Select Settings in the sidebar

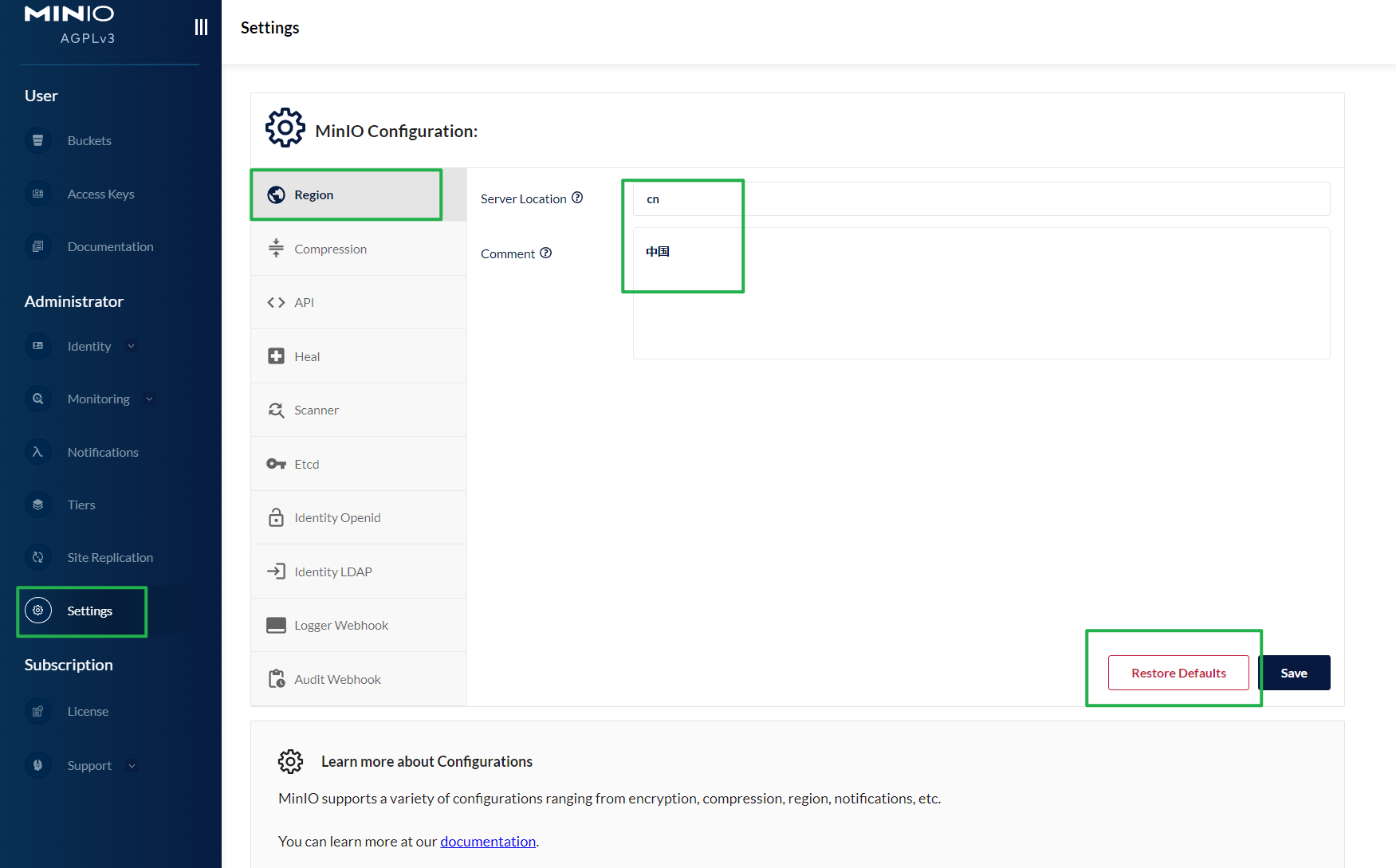(90, 611)
